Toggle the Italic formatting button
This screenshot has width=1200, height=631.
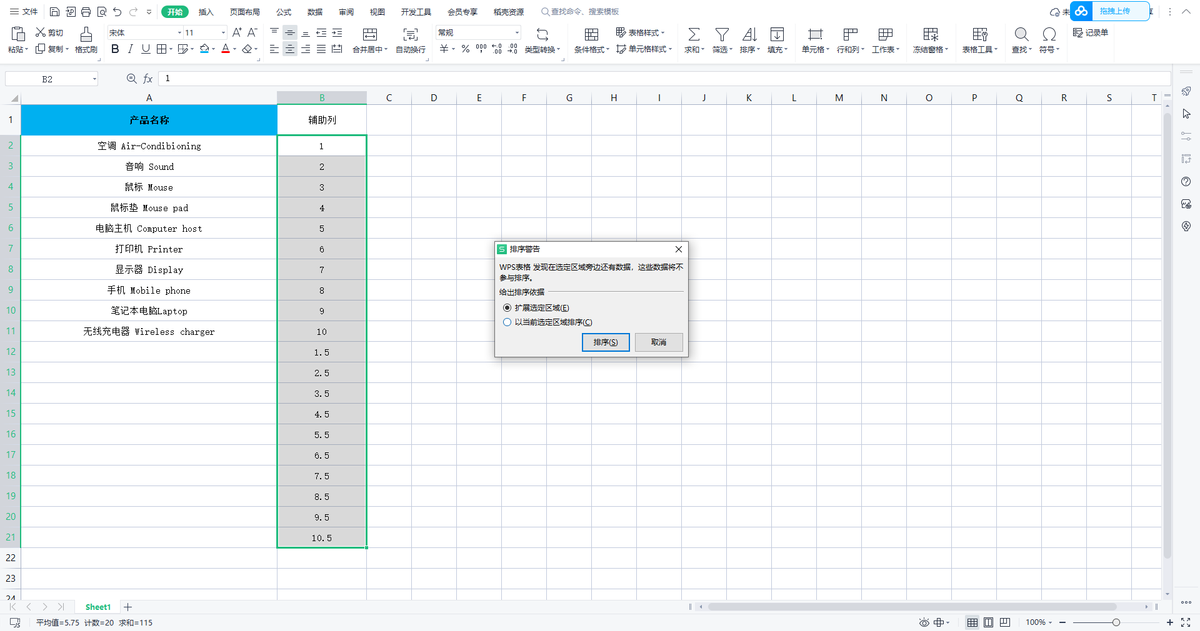pos(131,48)
